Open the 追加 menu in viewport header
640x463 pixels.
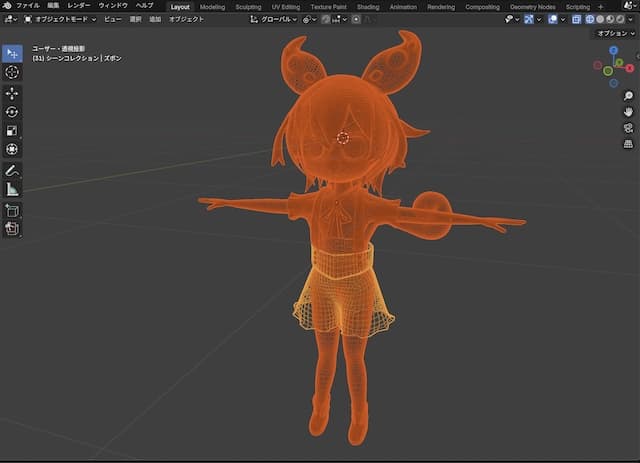click(154, 19)
